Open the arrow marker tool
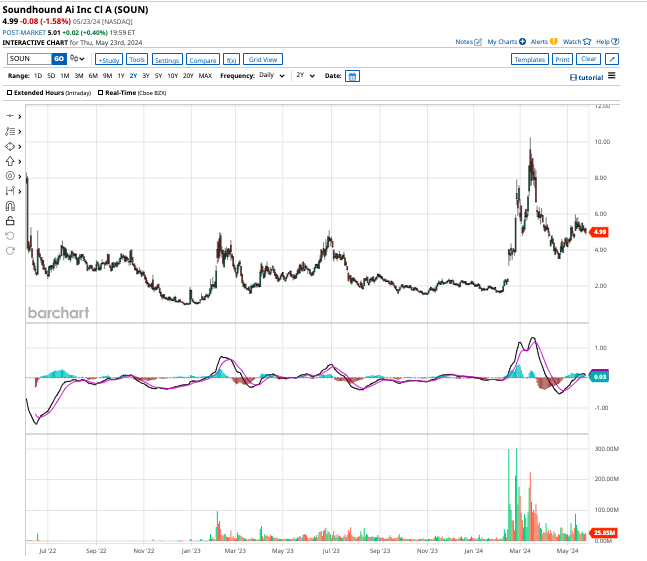Viewport: 647px width, 561px height. point(12,160)
